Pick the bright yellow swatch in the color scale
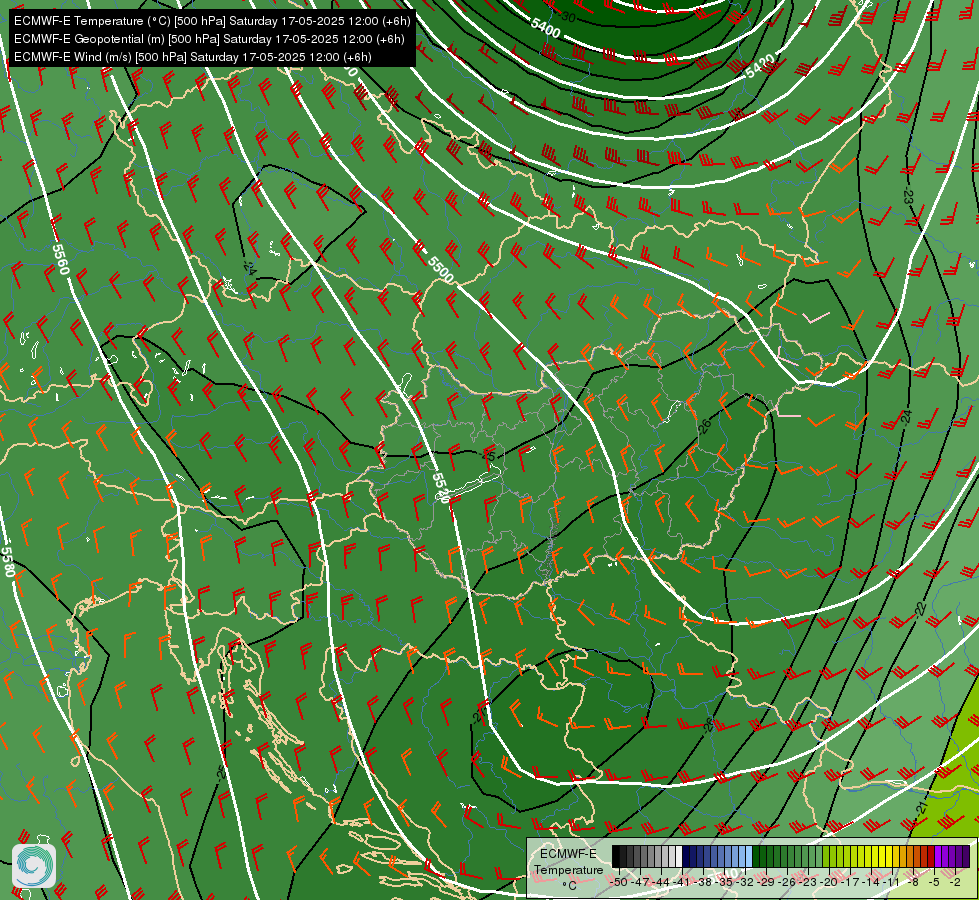This screenshot has height=900, width=979. pos(882,856)
